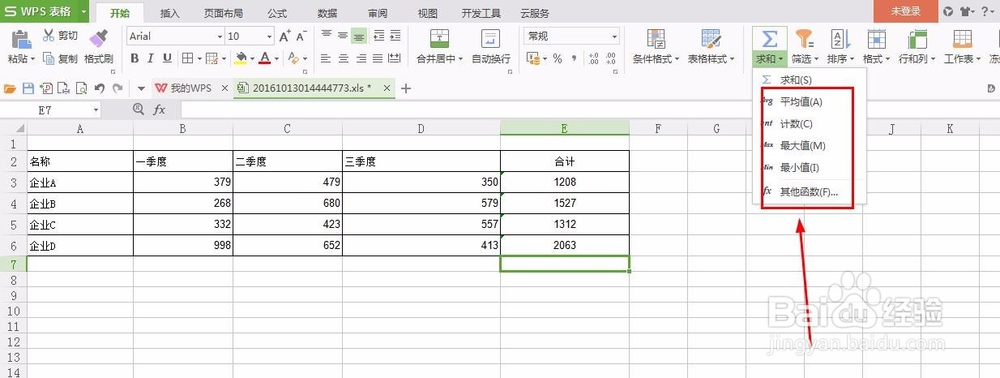This screenshot has width=1000, height=378.
Task: Click the Sort (排序) AZ icon
Action: click(x=840, y=38)
